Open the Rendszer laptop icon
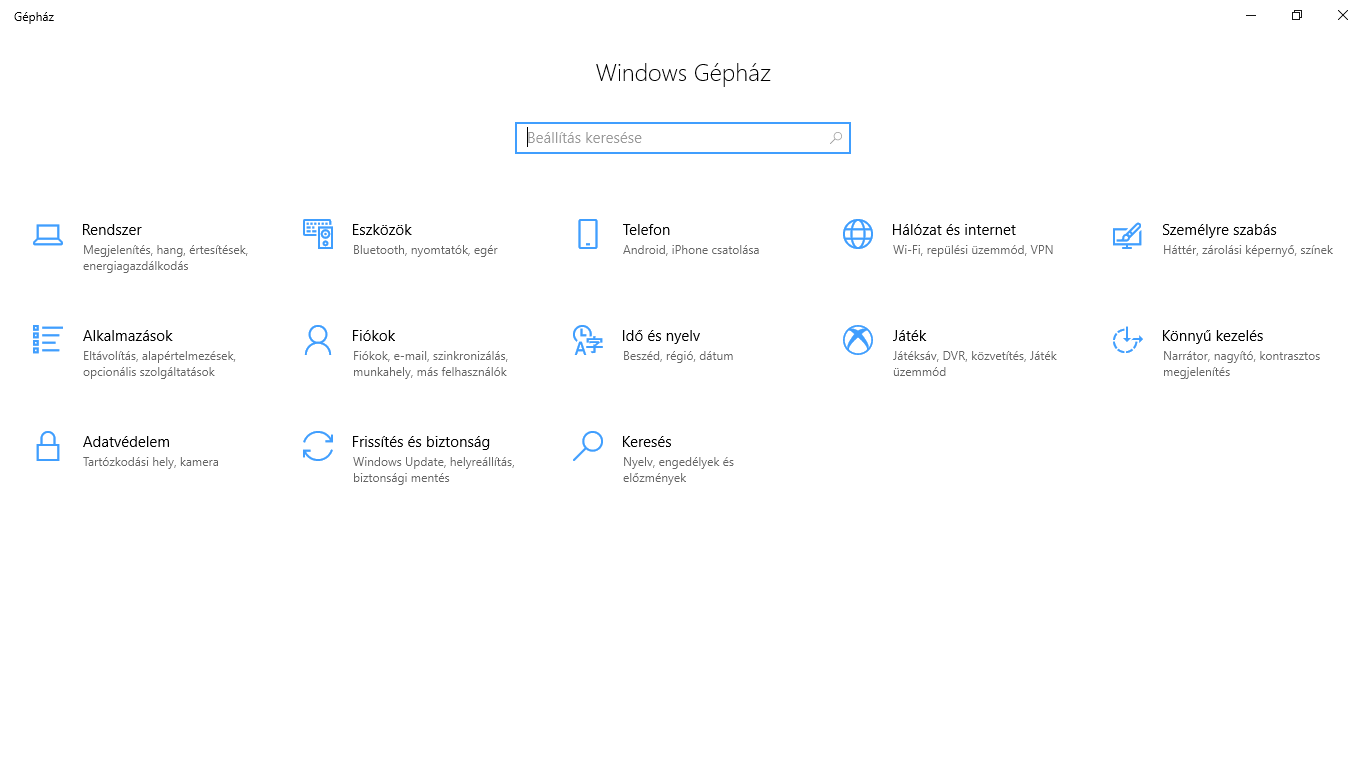The width and height of the screenshot is (1366, 768). 47,235
